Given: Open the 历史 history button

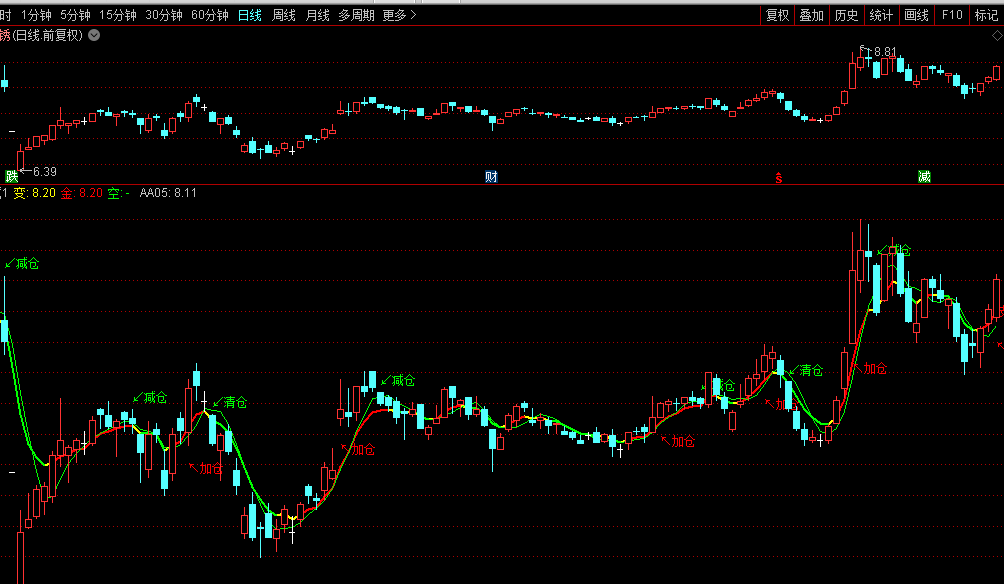Looking at the screenshot, I should (846, 15).
